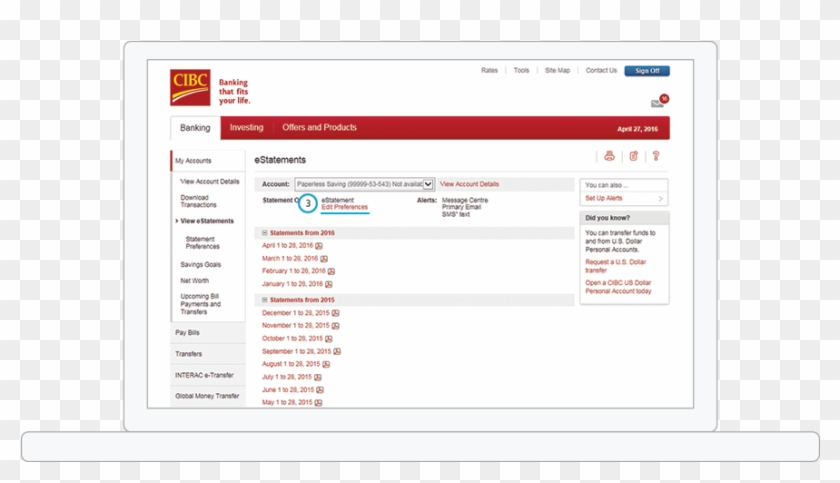
Task: Click the Sign Off button
Action: click(647, 71)
